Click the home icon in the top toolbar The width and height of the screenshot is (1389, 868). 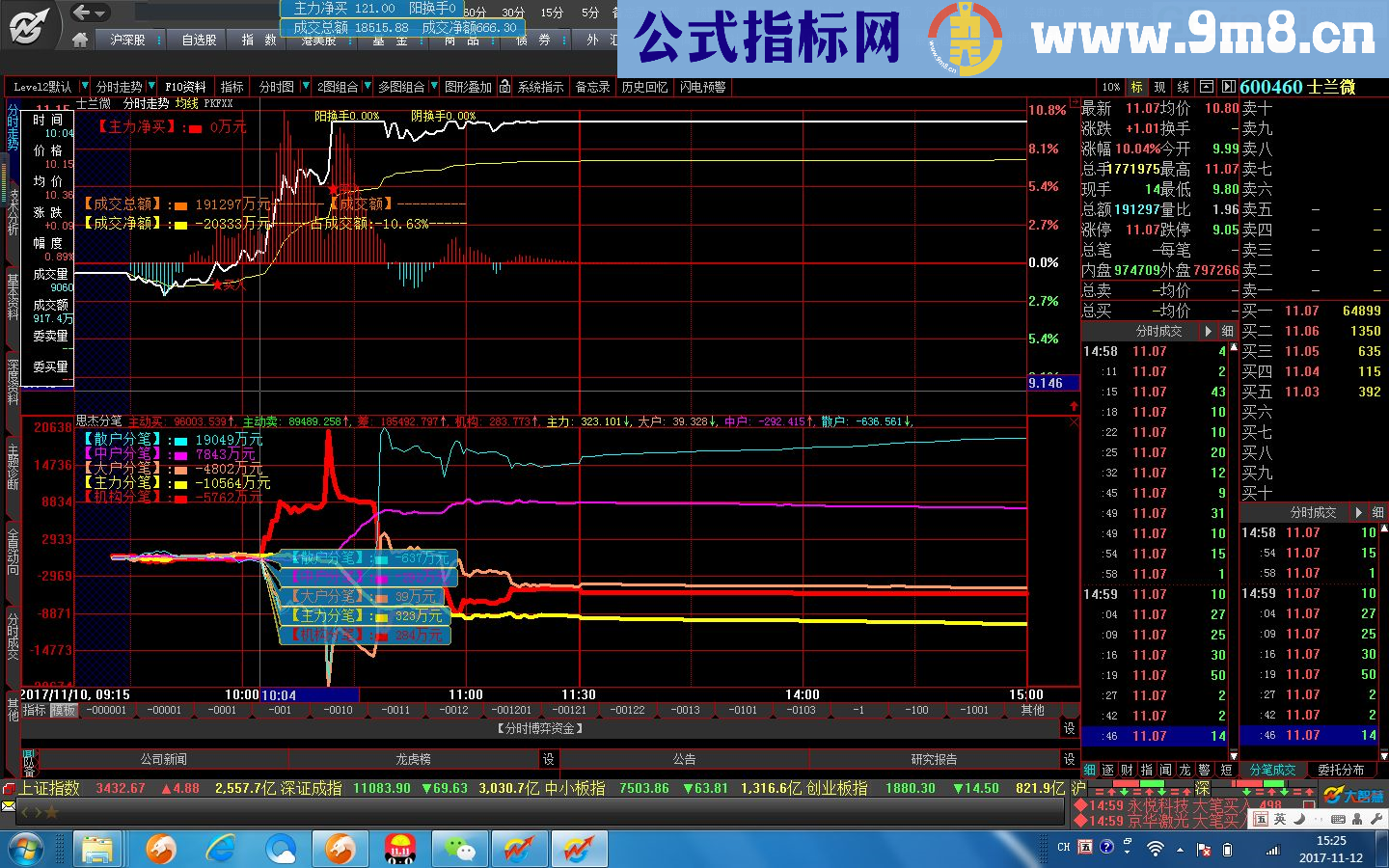[x=80, y=40]
